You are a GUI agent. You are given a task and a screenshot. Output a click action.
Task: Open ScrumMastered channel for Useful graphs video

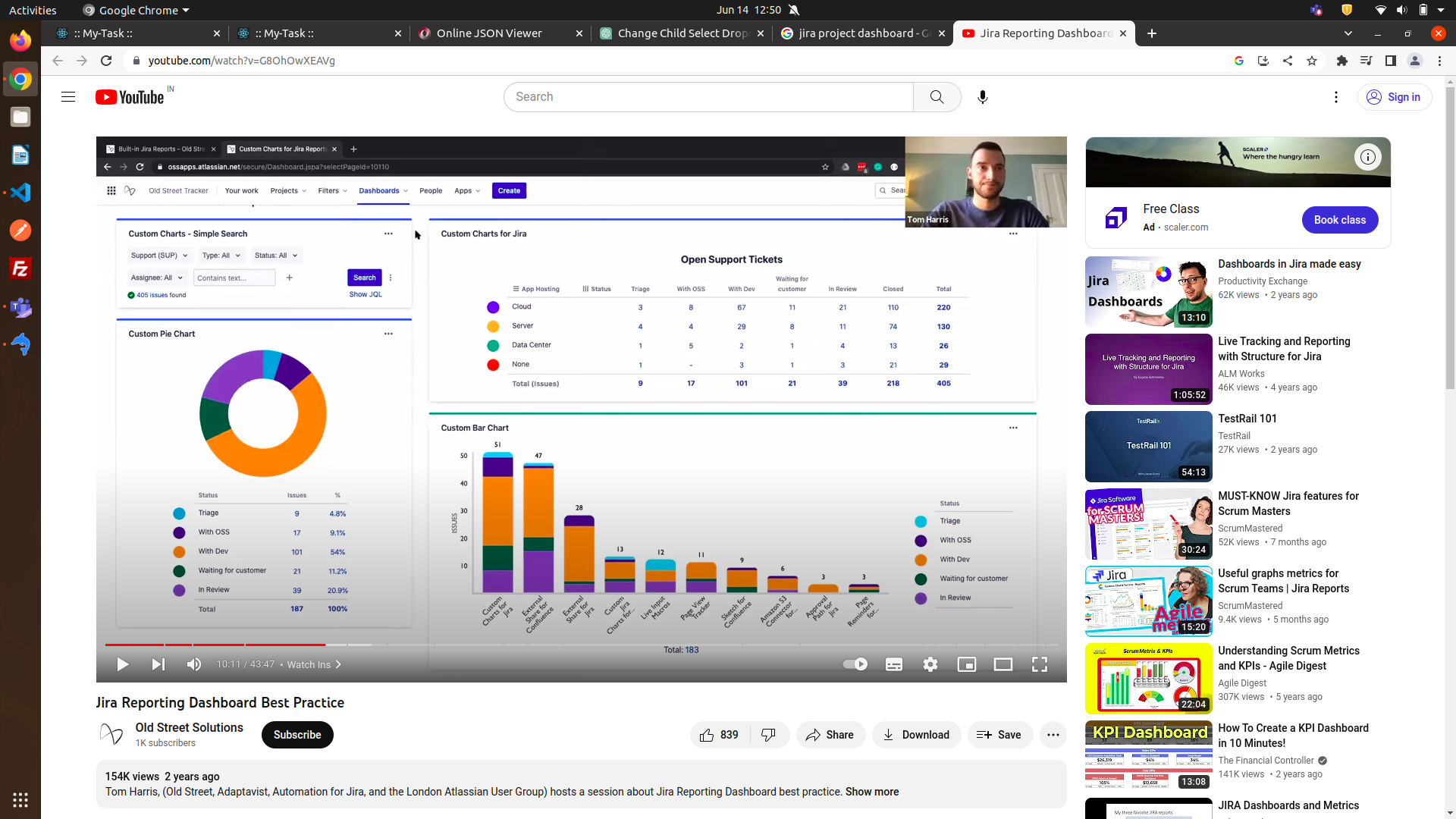point(1250,606)
